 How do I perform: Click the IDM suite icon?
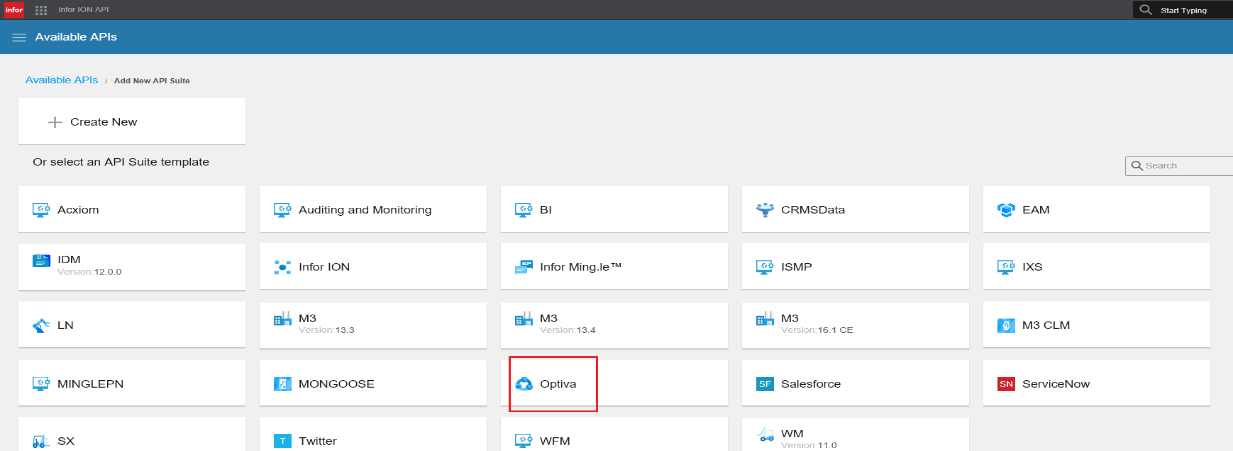tap(41, 262)
